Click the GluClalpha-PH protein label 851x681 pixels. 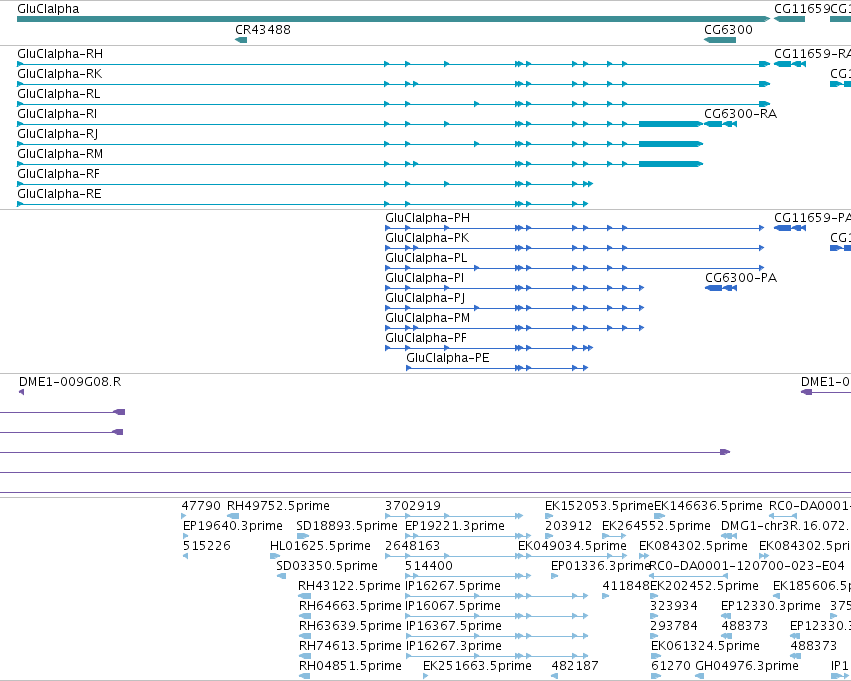(428, 218)
